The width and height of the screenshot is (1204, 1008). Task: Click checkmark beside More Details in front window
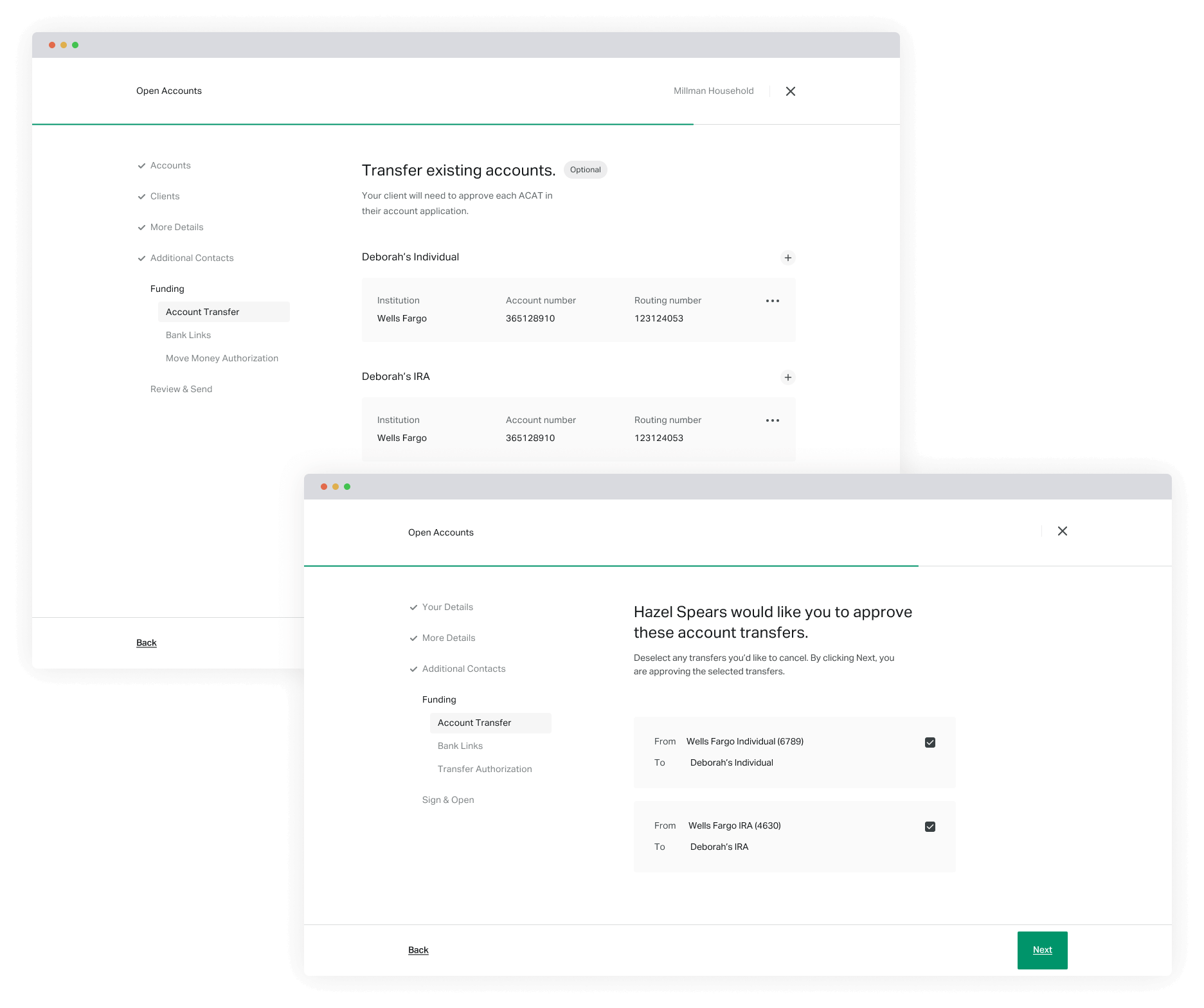413,638
